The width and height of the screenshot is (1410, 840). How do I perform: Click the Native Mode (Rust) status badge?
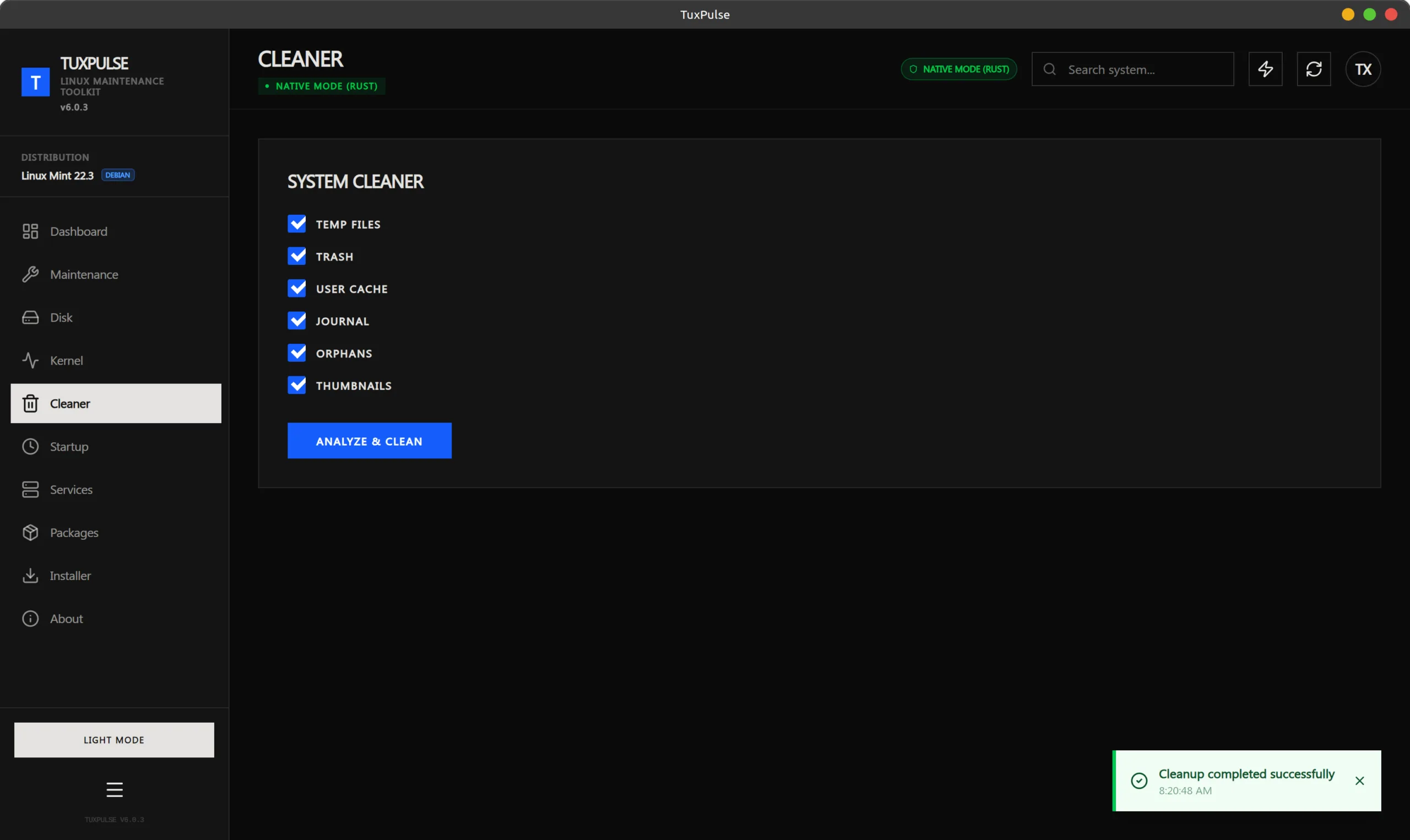958,69
